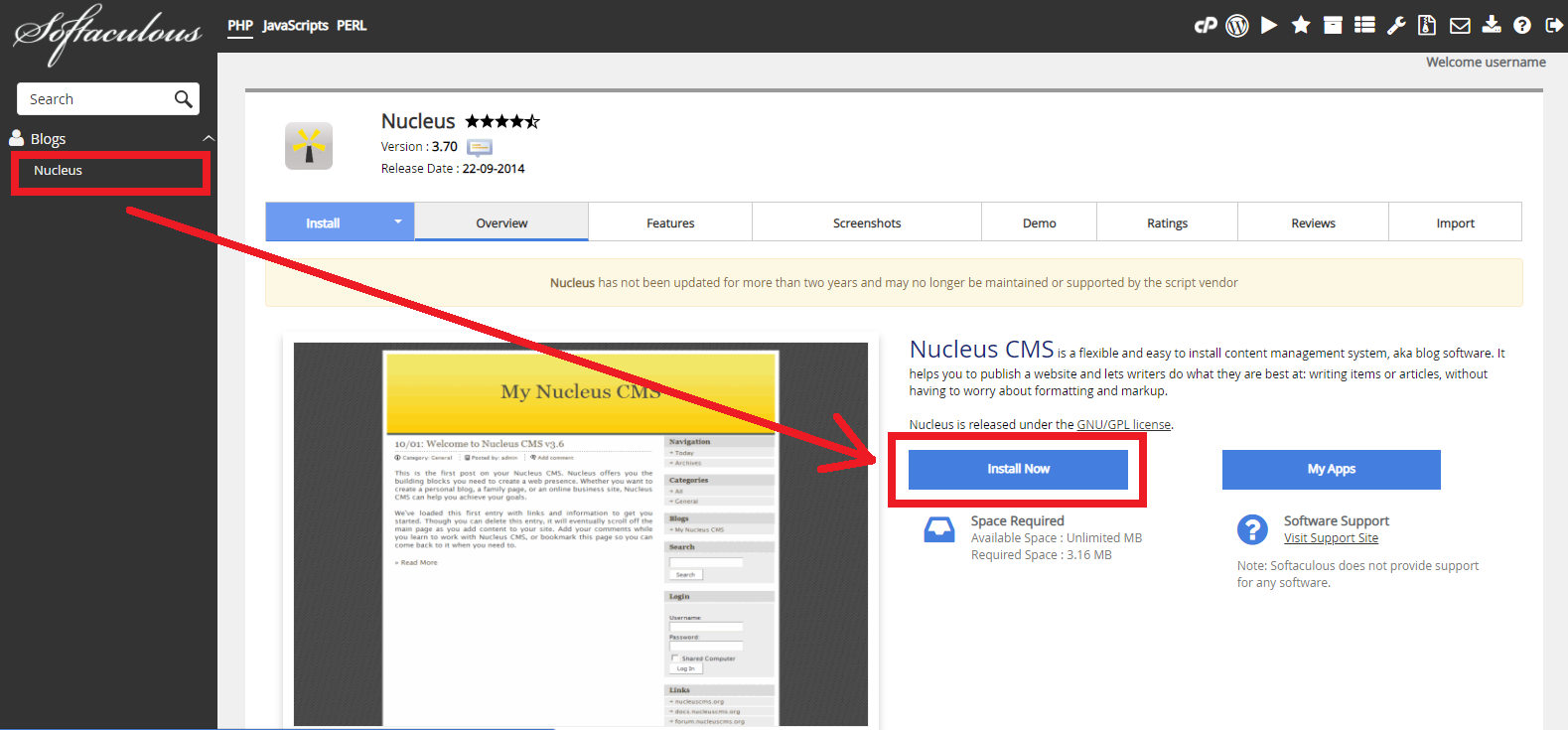Select the JavaScripts menu
Screen dimensions: 1568x730
(295, 26)
